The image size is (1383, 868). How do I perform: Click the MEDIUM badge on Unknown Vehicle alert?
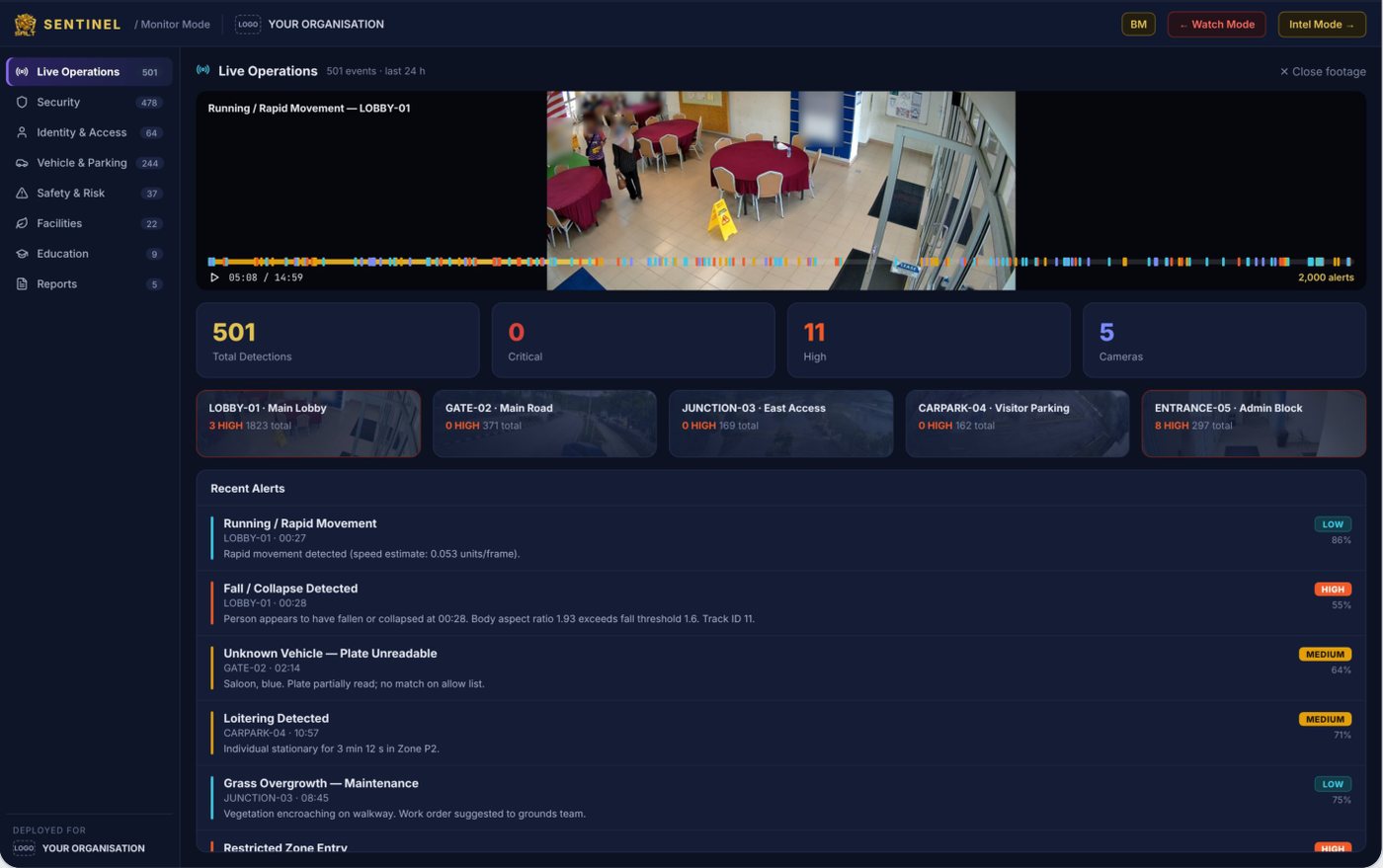1325,654
